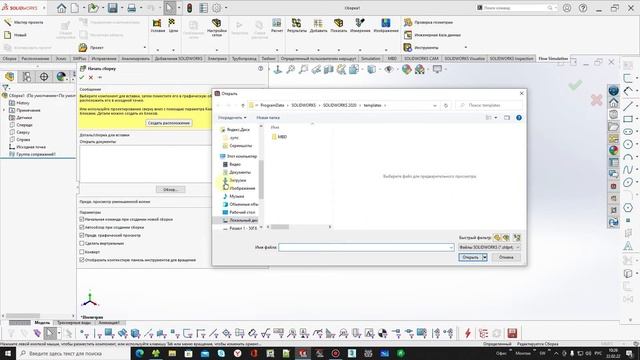
Task: Click the red cancel X in graphics corner
Action: 596,100
